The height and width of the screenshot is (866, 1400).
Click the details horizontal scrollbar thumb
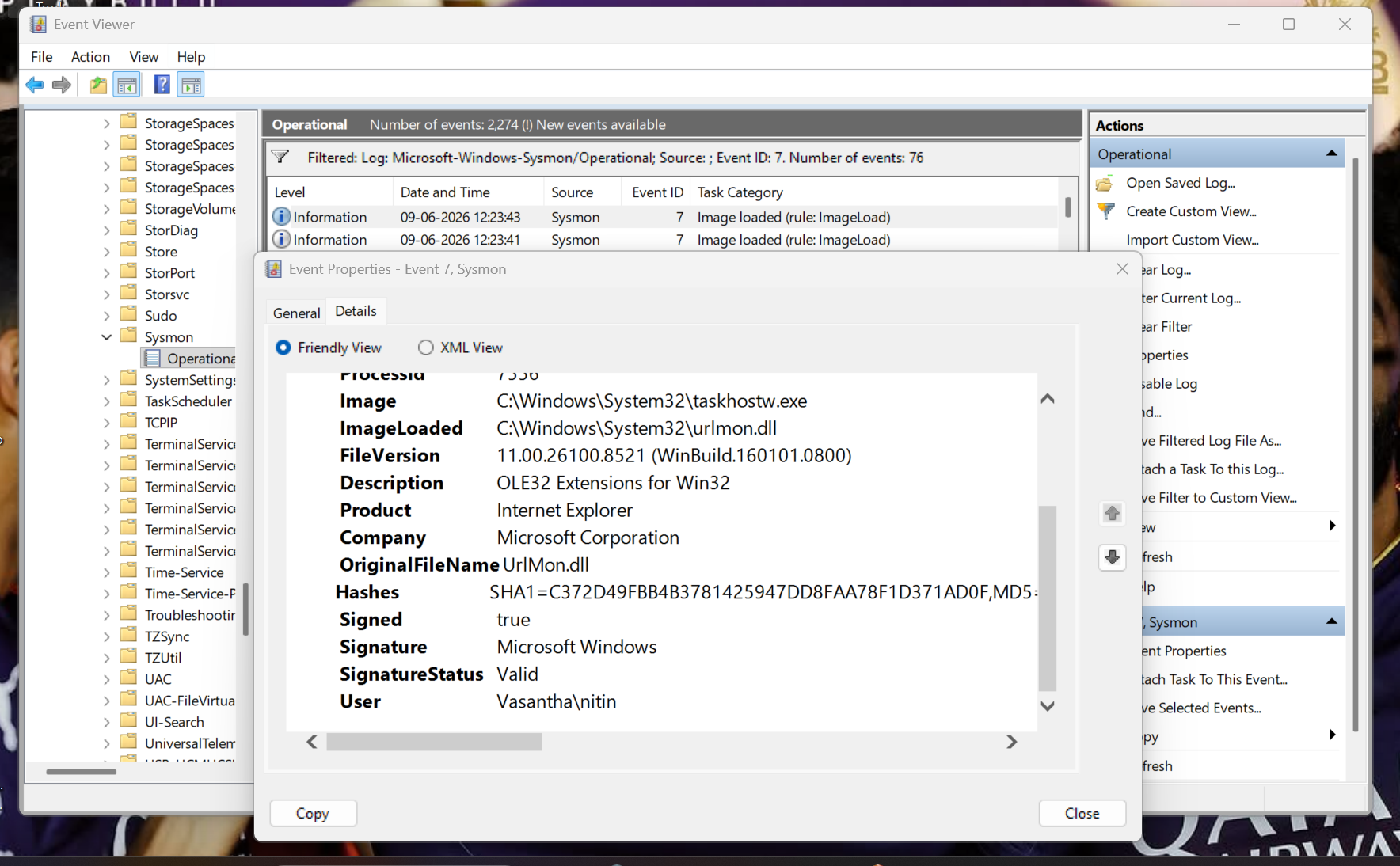click(434, 742)
